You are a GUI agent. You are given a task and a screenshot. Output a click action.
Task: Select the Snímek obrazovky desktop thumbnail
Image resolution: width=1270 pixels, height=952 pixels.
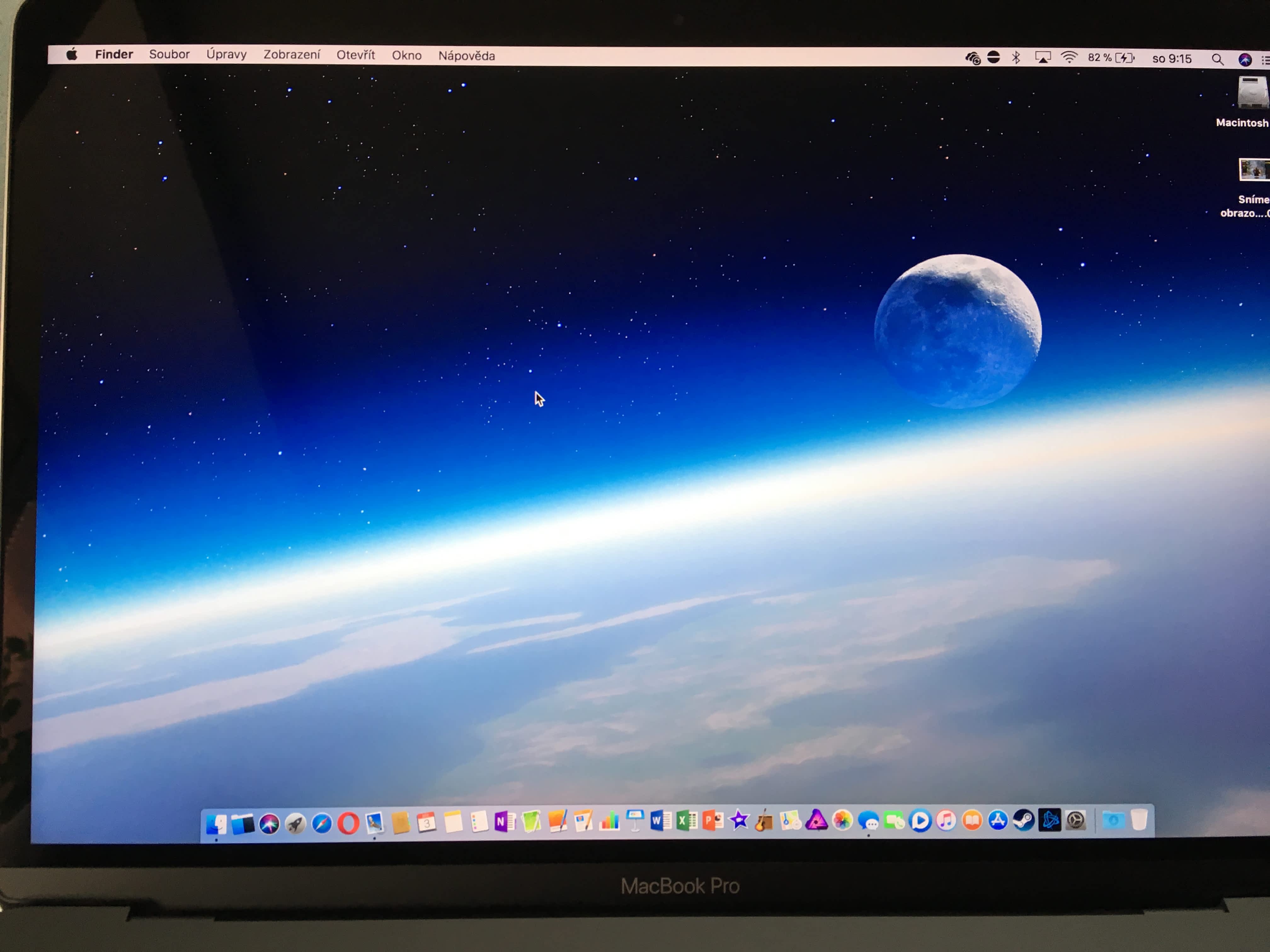[x=1254, y=170]
